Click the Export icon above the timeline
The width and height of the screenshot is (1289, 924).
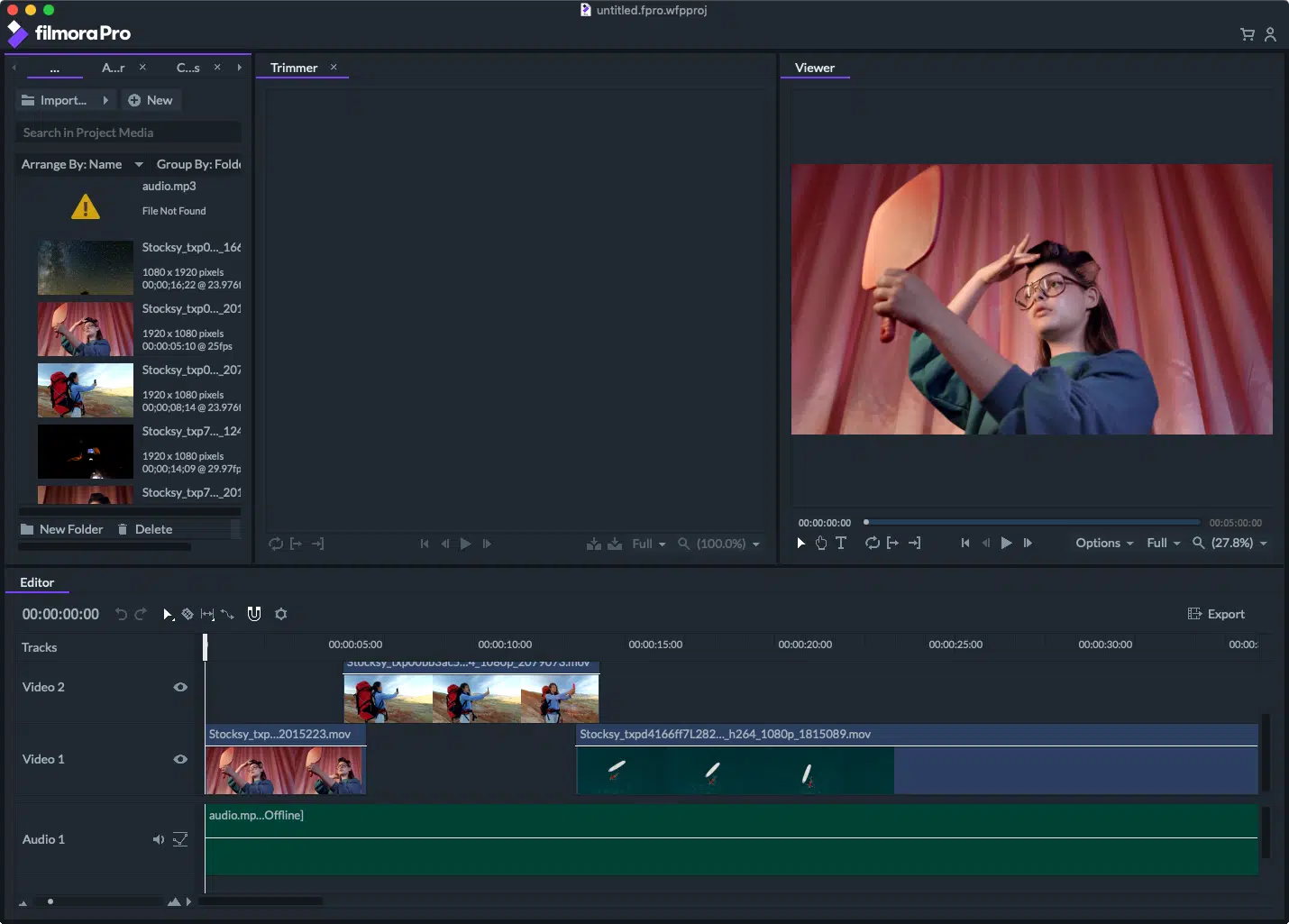coord(1194,613)
